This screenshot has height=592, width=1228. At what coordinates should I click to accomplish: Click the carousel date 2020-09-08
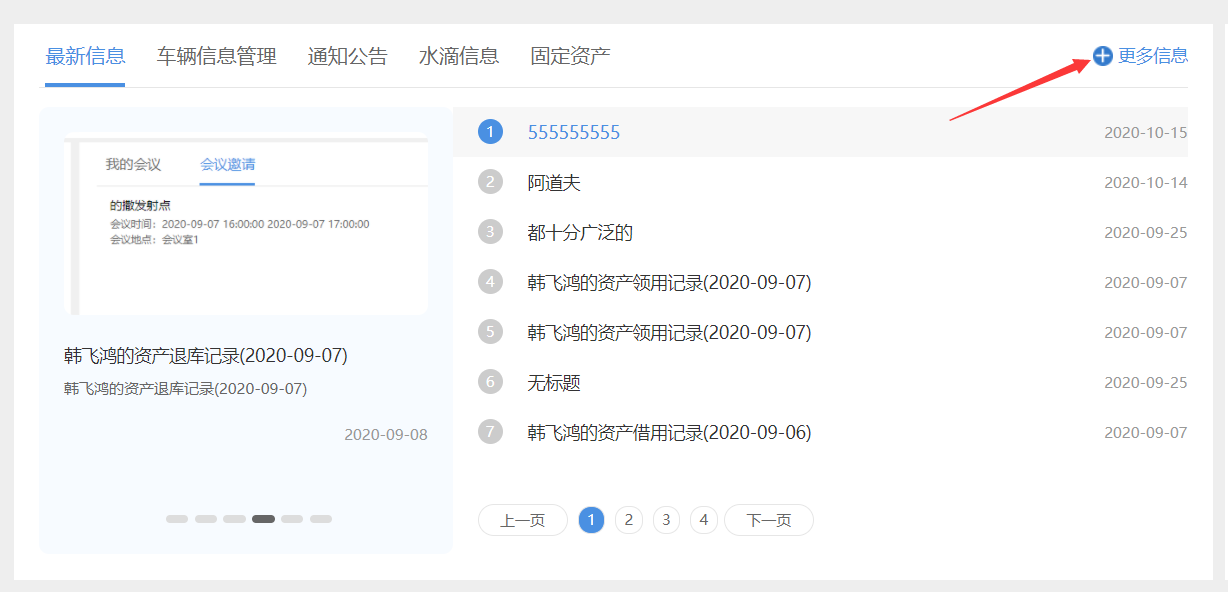tap(386, 435)
